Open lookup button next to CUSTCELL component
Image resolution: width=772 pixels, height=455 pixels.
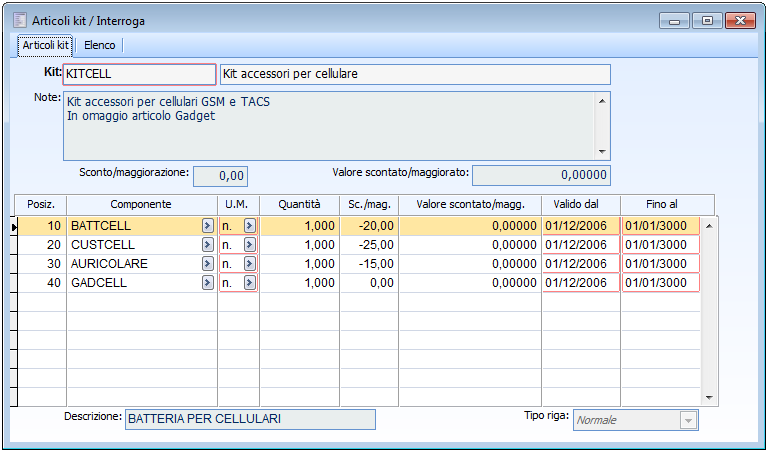(x=208, y=245)
